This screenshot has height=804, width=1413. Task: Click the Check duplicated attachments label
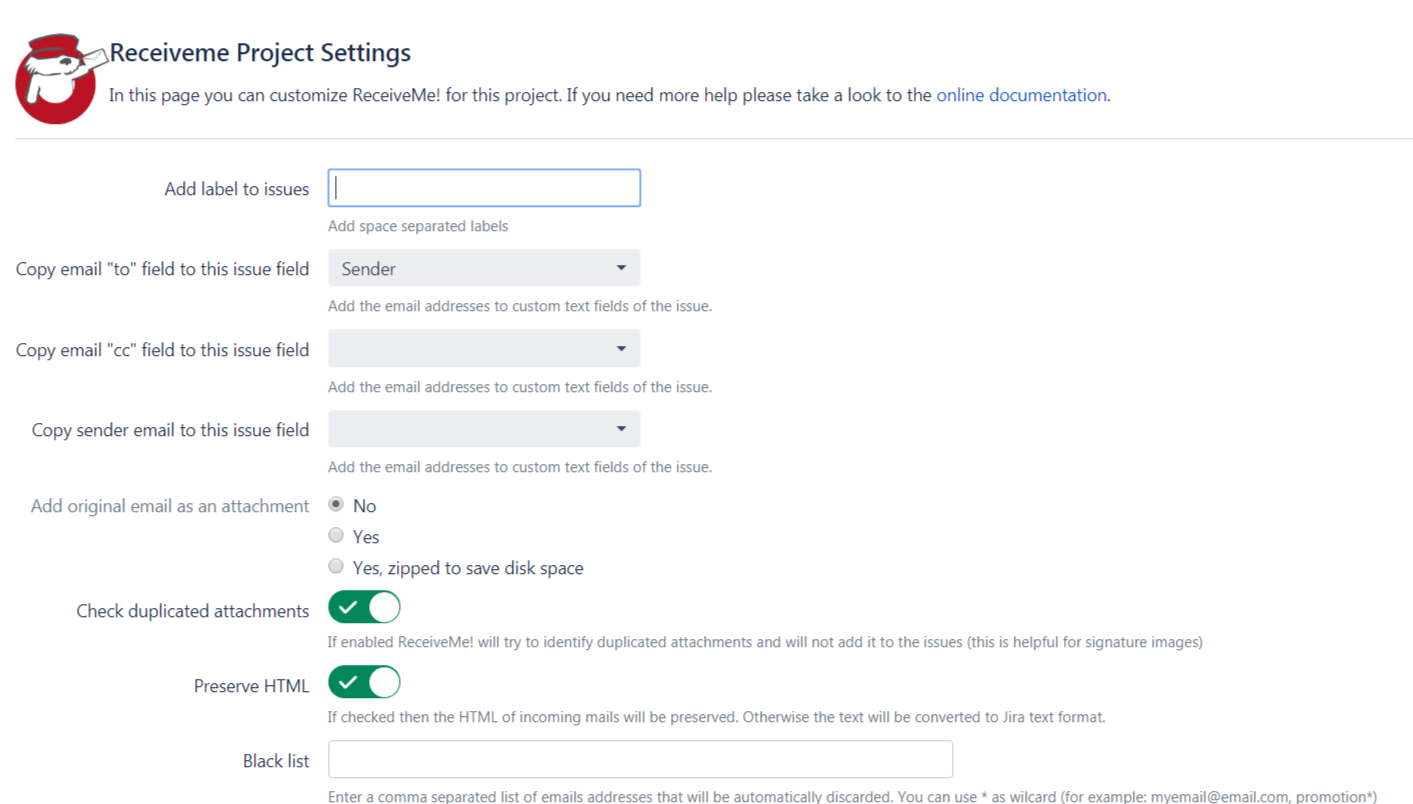click(x=193, y=611)
